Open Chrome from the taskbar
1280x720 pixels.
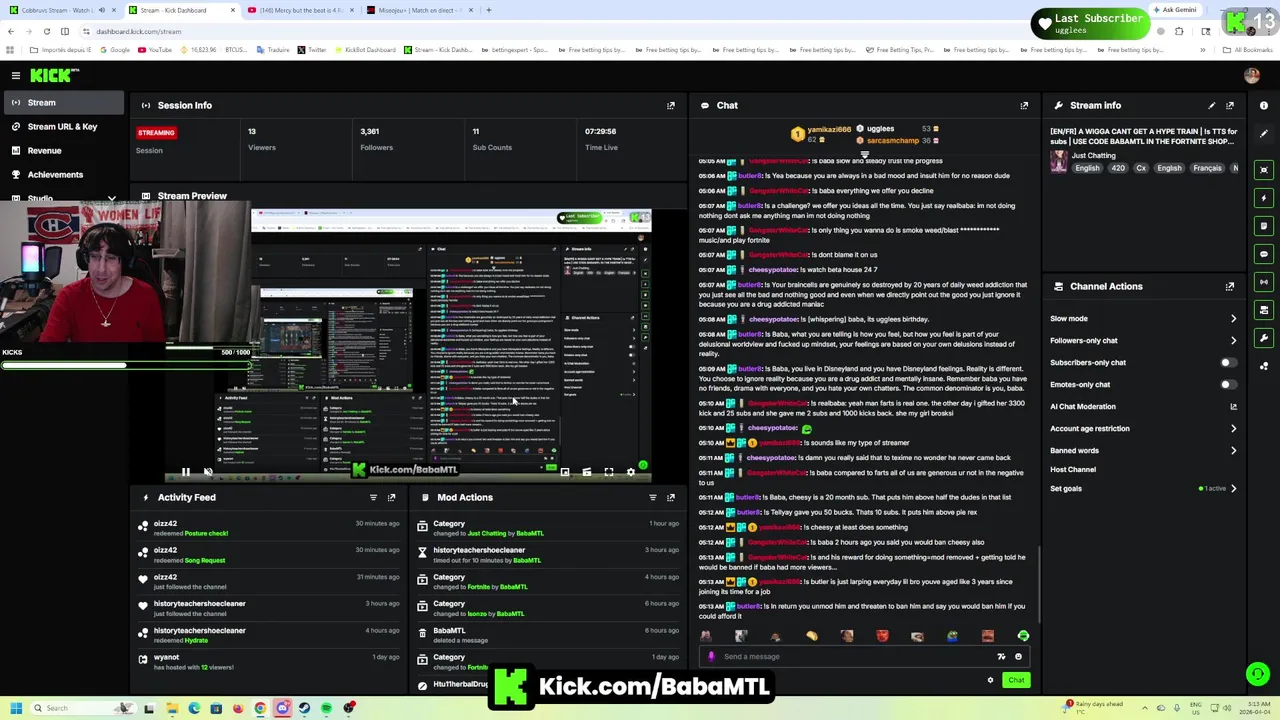coord(260,708)
